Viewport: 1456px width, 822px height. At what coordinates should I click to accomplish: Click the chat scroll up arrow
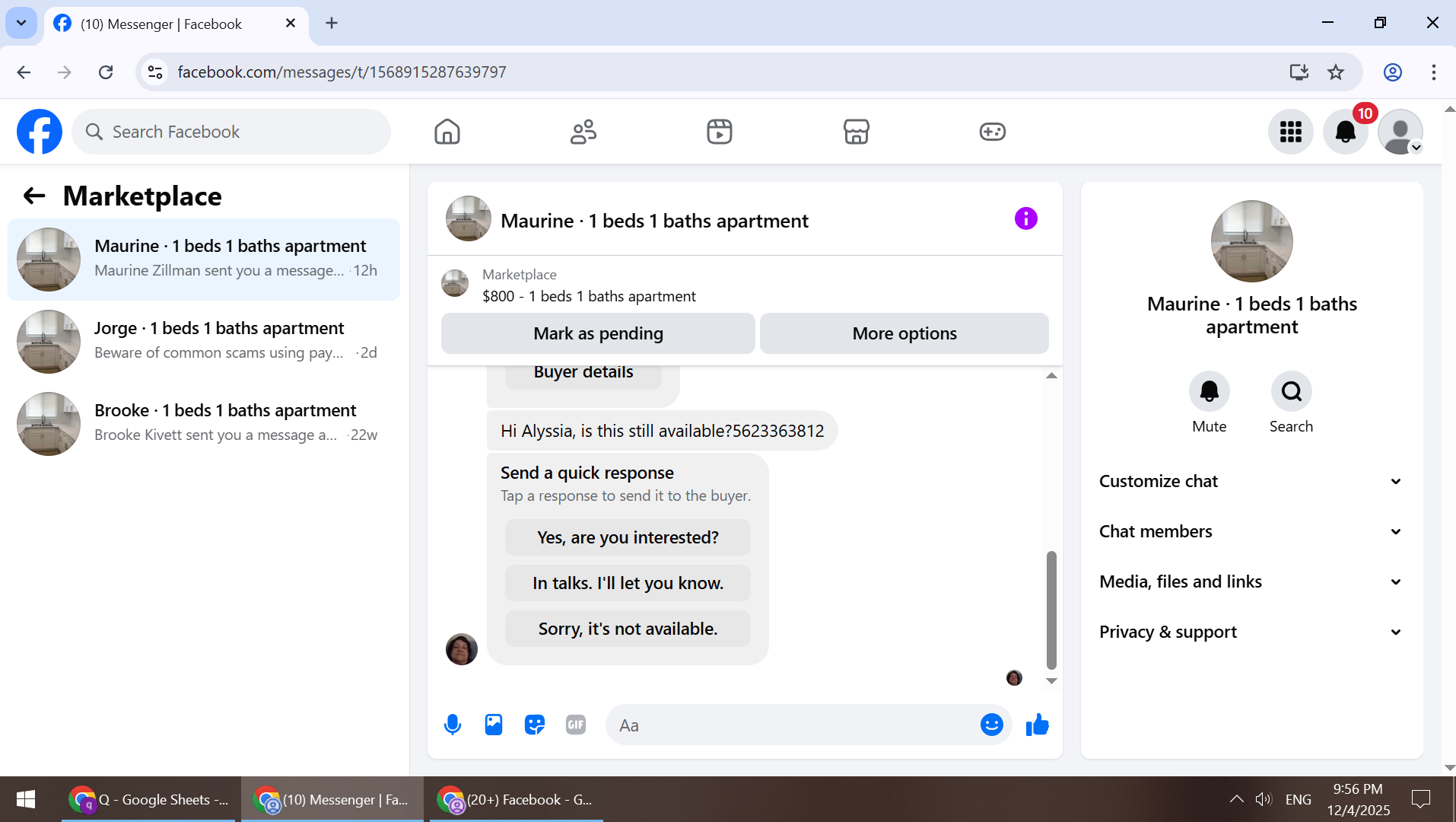point(1051,375)
